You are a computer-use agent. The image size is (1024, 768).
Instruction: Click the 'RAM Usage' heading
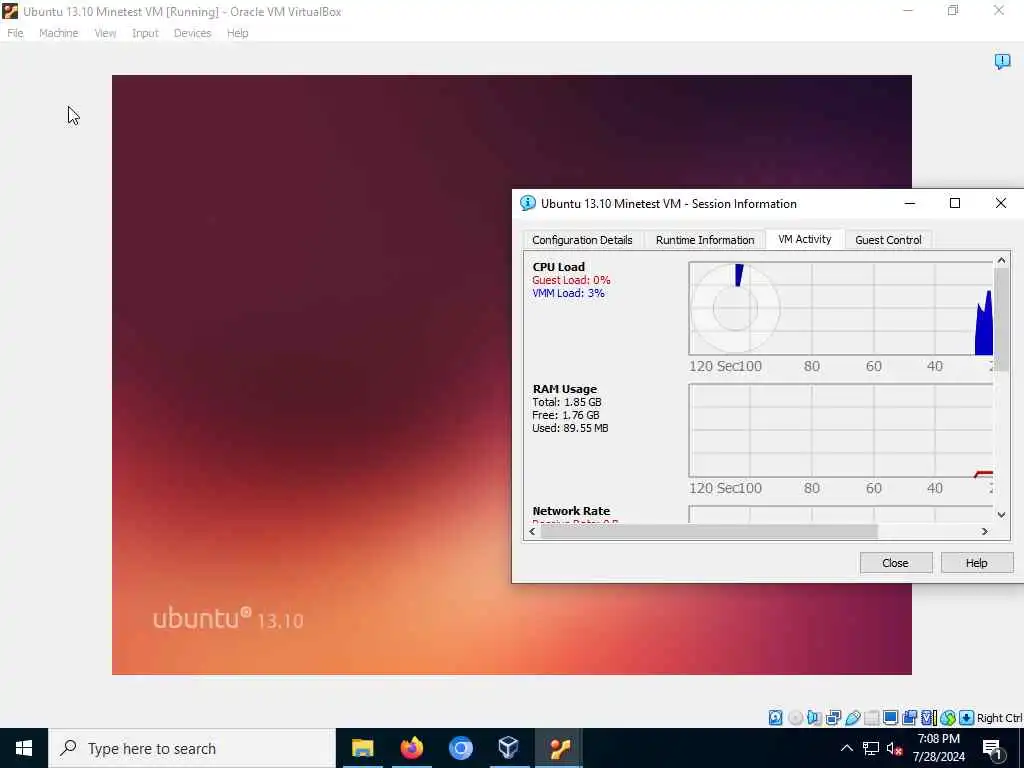pos(565,389)
